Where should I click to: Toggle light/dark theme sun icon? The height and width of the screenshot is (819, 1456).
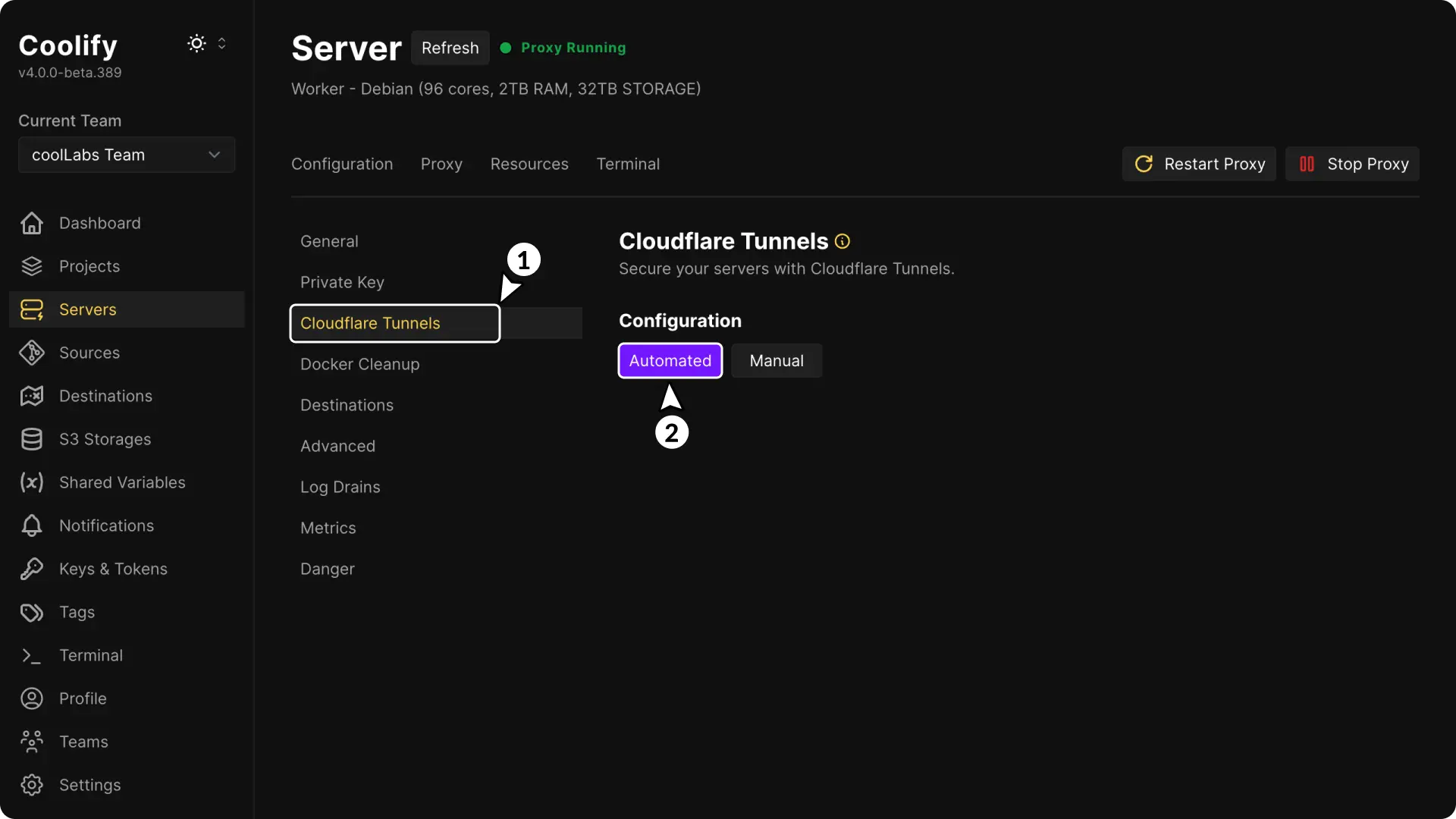196,43
